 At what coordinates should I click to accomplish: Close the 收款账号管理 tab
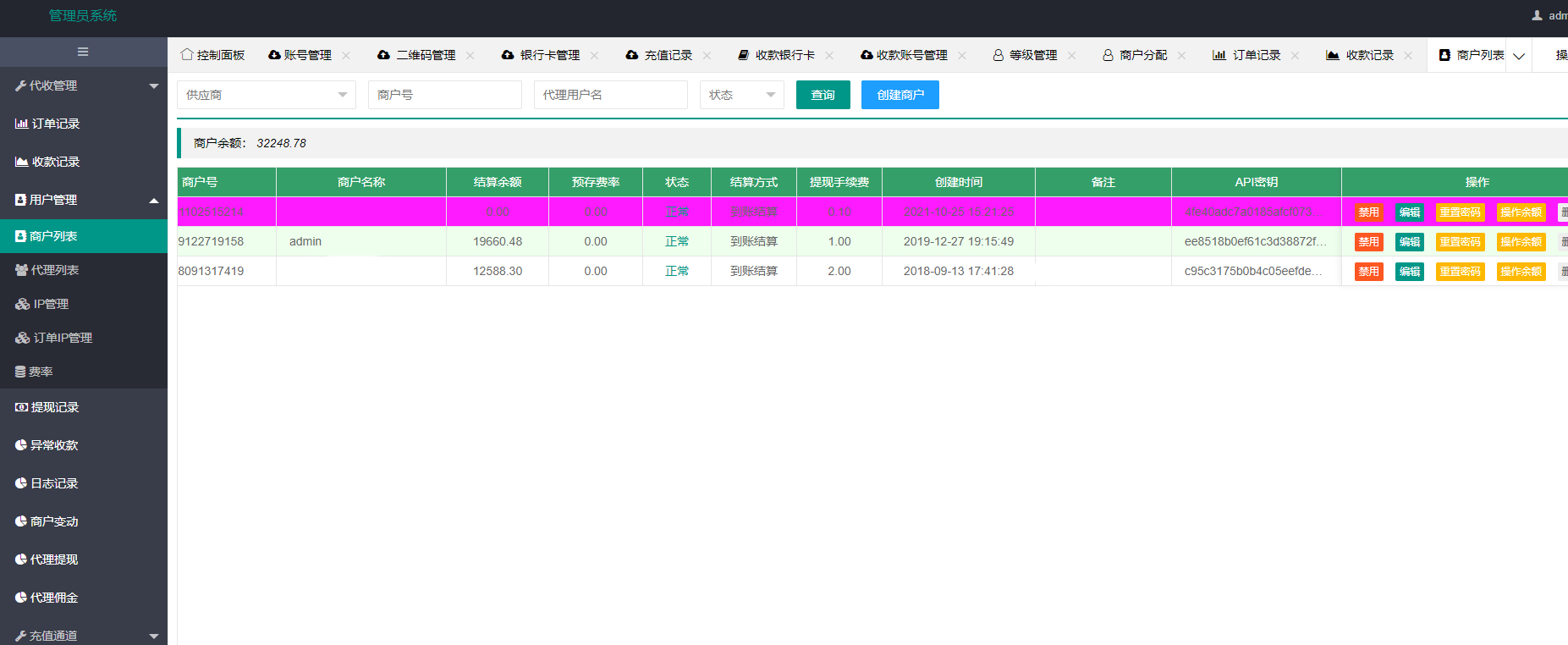[x=962, y=56]
